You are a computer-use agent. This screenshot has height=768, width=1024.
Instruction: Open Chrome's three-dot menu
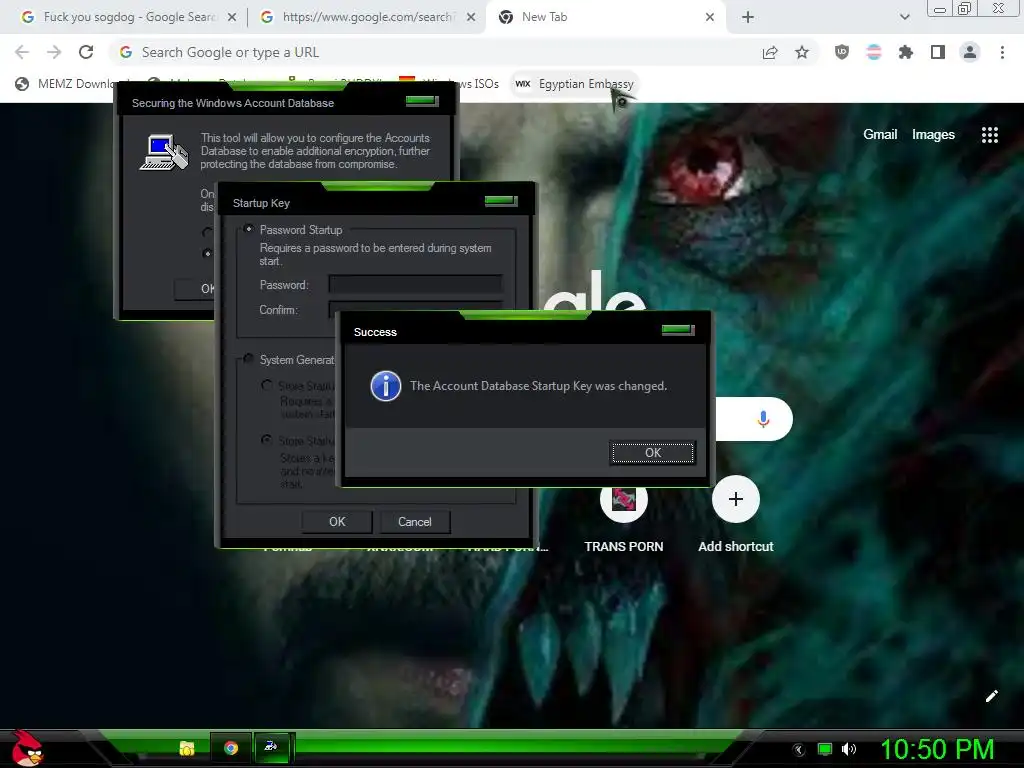[x=1002, y=52]
